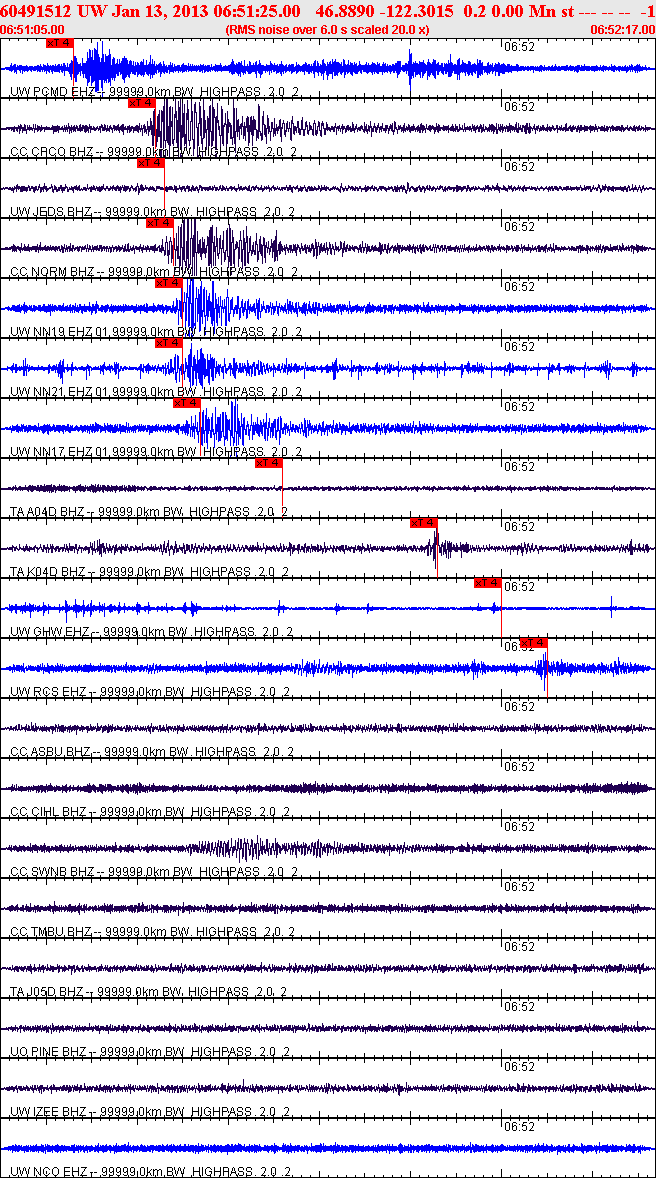This screenshot has height=1178, width=656.
Task: Click the 06:52 time label on the PCMD trace
Action: pos(519,47)
